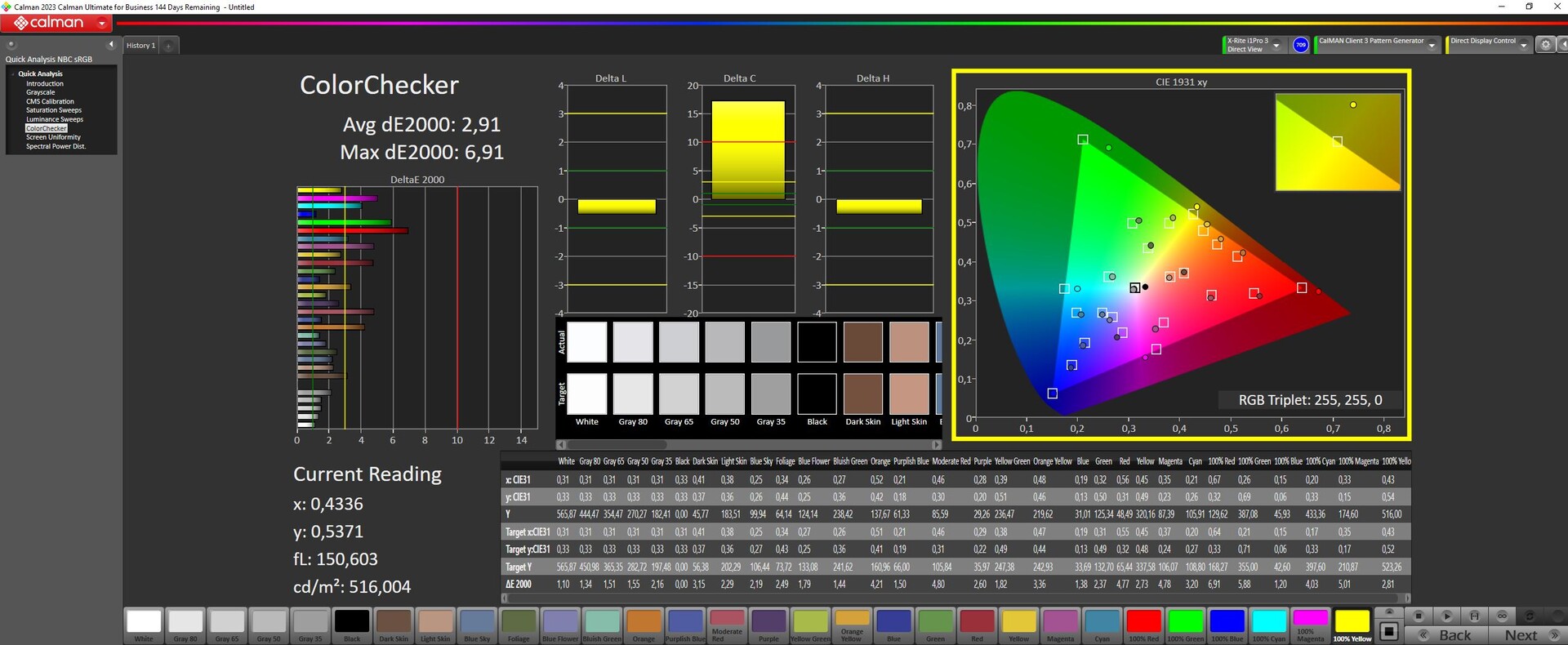The image size is (1568, 645).
Task: Open CalMAN Client 3 Pattern Generator dropdown
Action: (1432, 45)
